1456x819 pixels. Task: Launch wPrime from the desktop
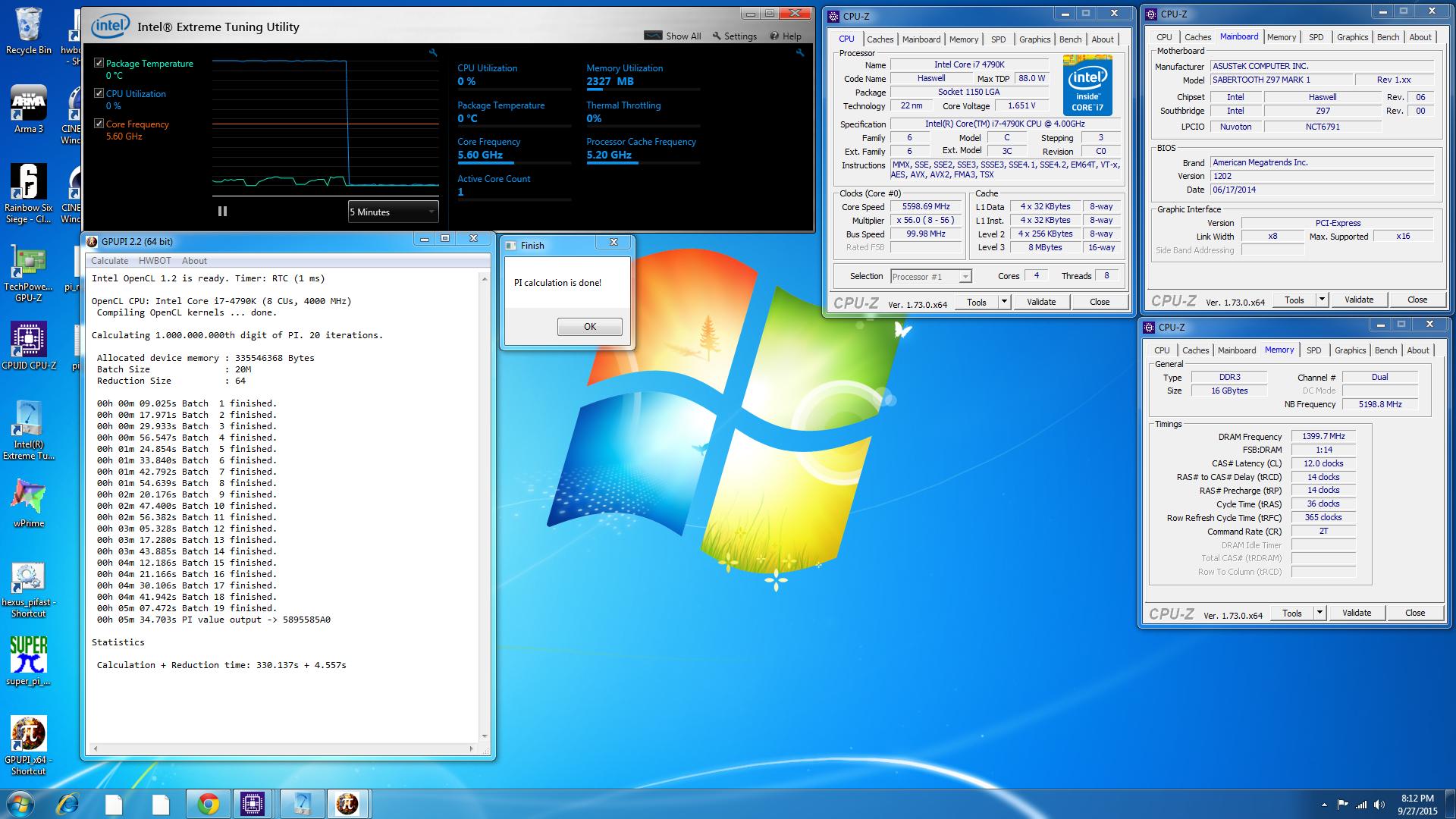(29, 503)
